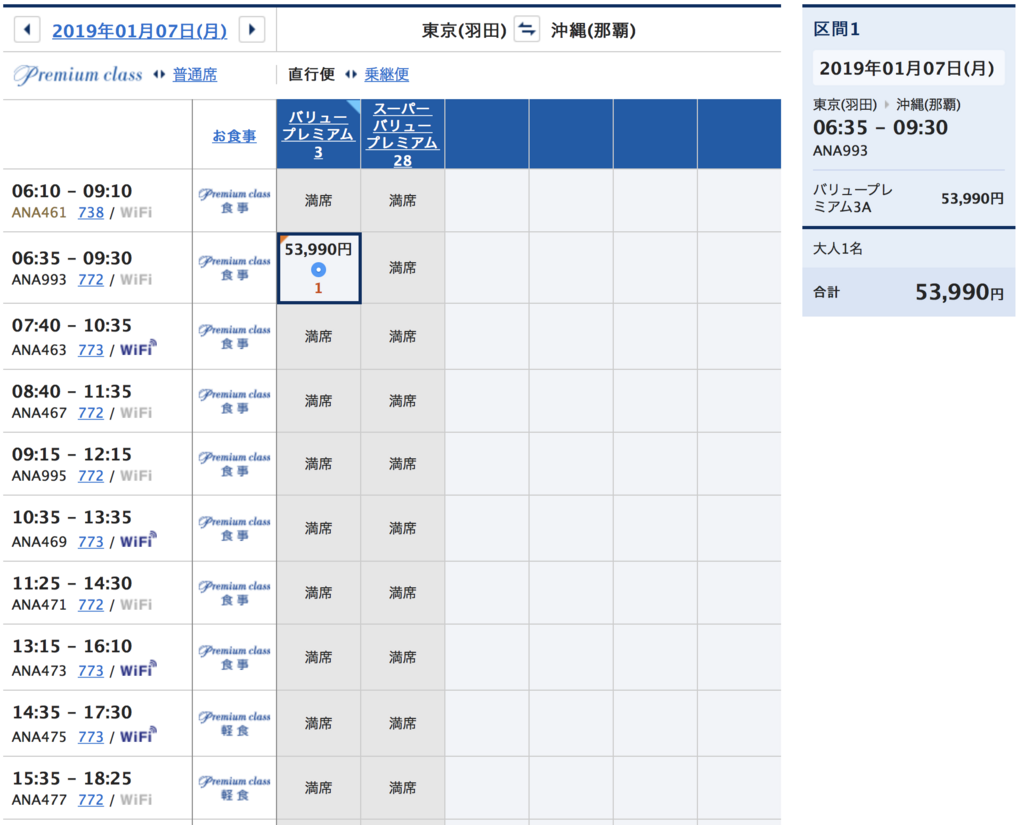Click 満席 under バリュープレミアム for ANA461

pyautogui.click(x=318, y=201)
